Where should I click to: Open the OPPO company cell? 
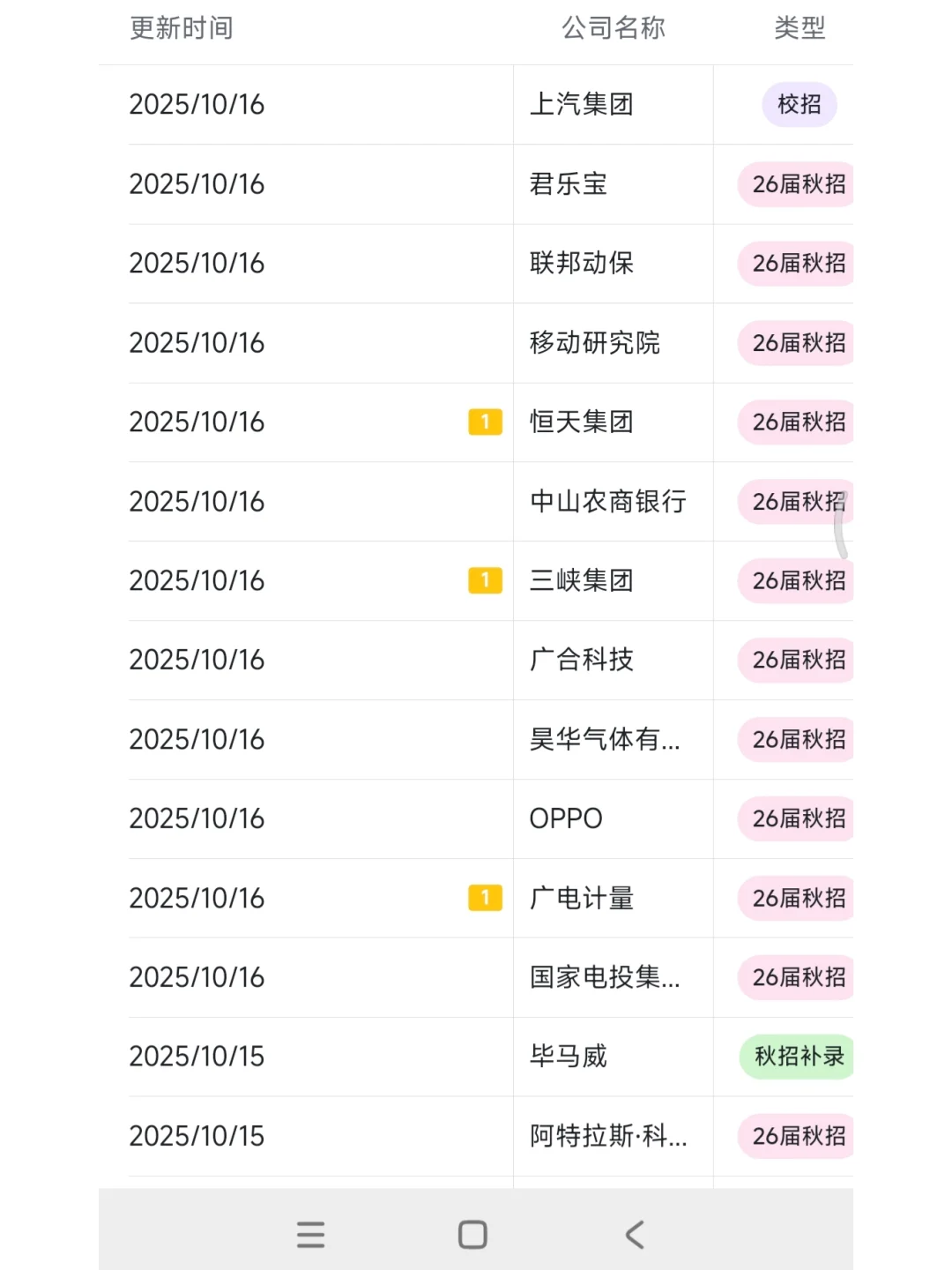click(614, 818)
